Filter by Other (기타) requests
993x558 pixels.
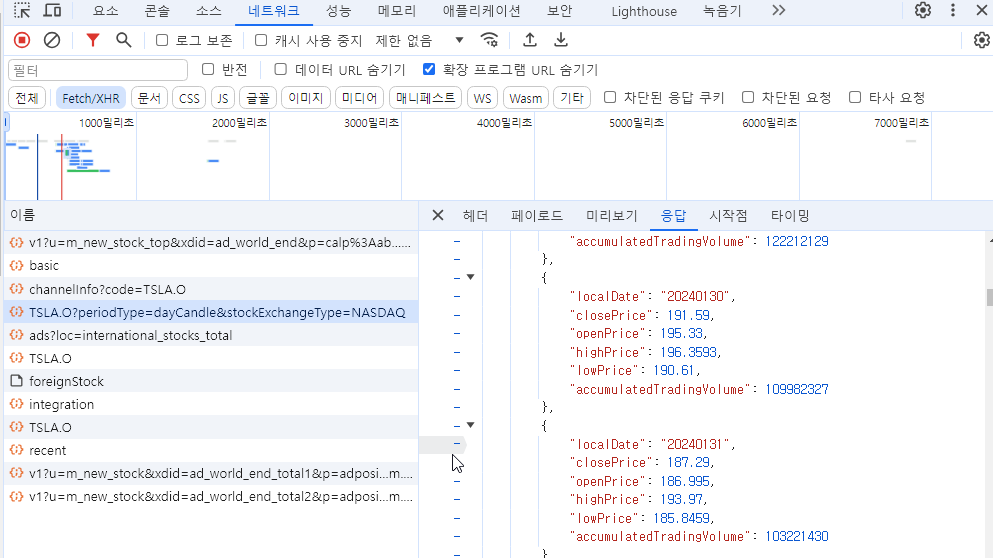pos(572,98)
